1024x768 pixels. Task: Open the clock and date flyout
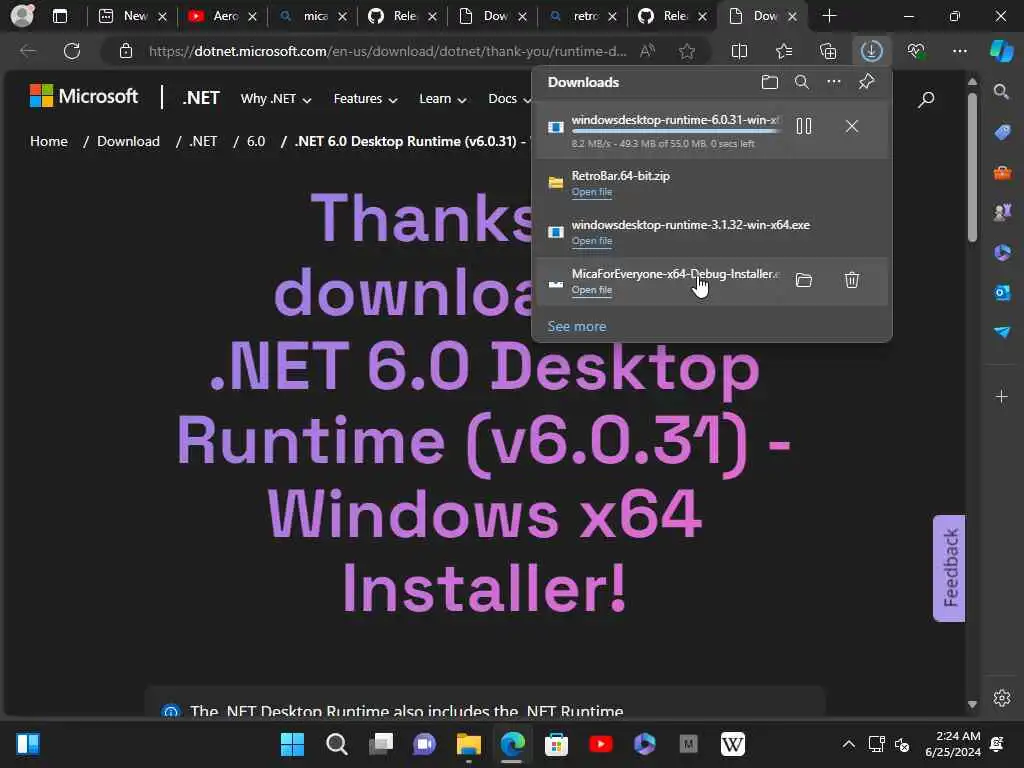[x=952, y=744]
